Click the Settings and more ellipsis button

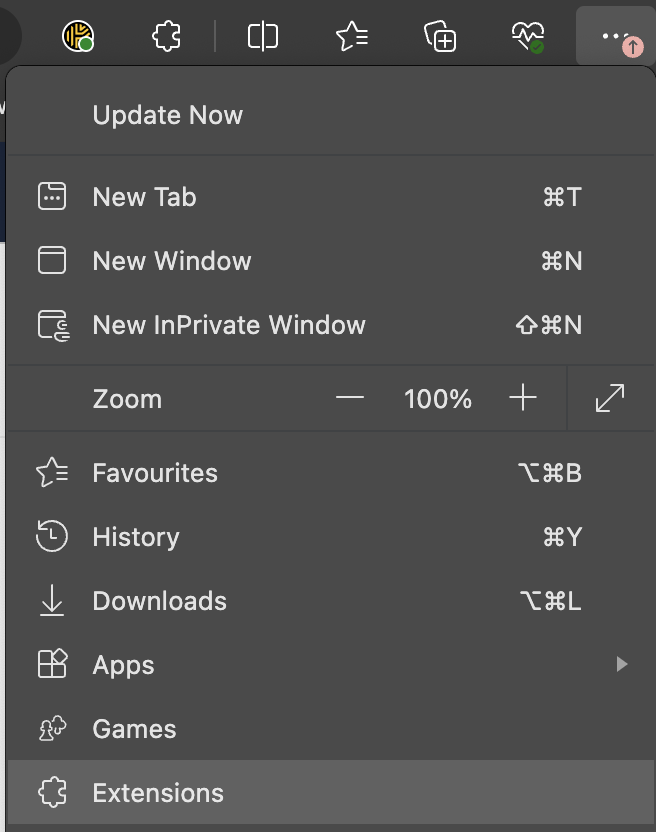614,37
